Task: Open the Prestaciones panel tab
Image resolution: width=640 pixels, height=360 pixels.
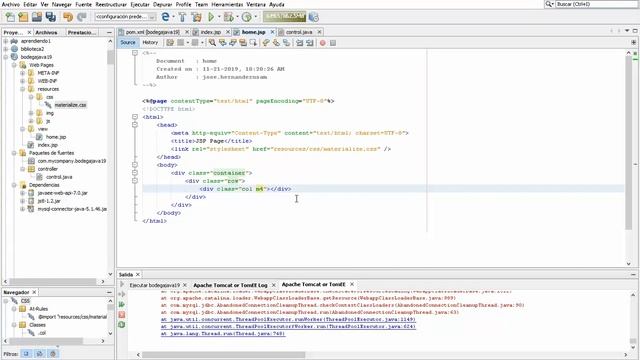Action: coord(82,32)
